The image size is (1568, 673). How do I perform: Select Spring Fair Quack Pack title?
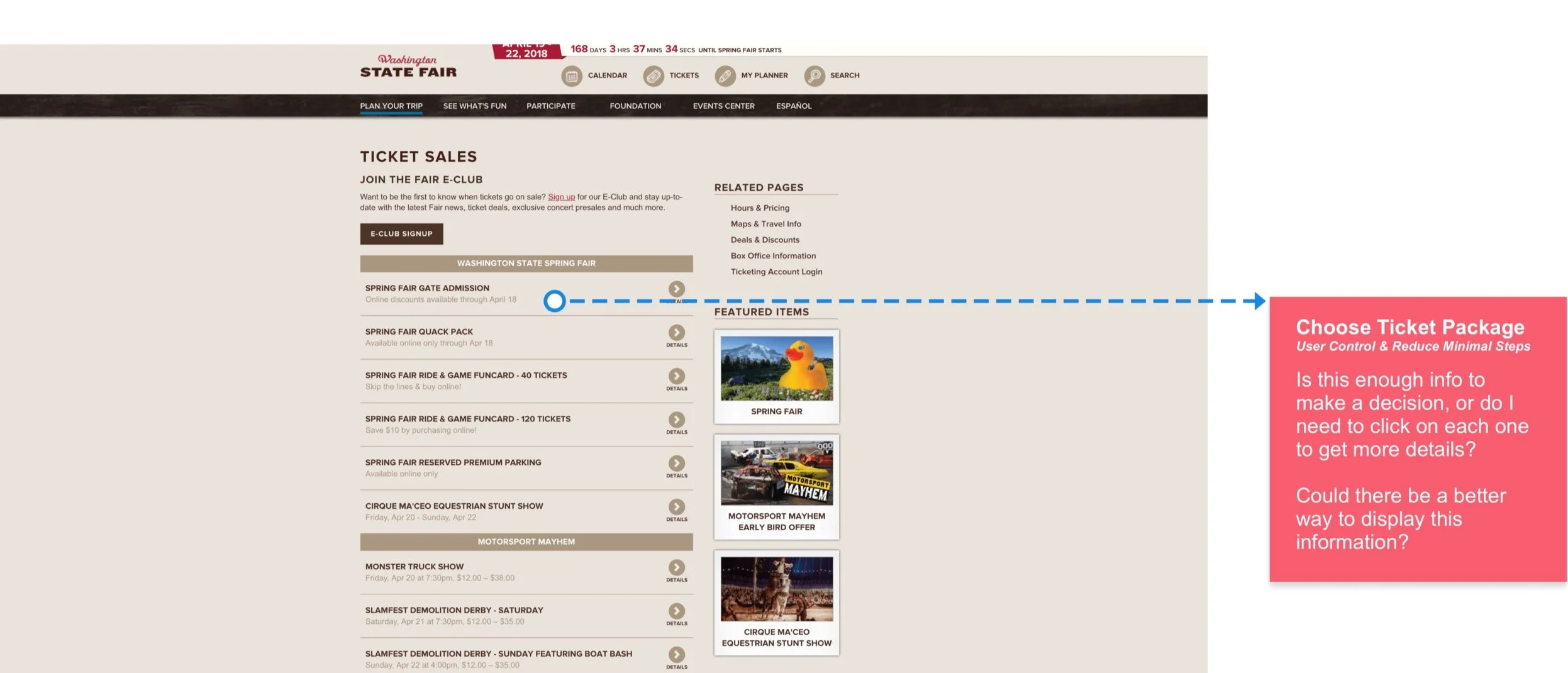pos(419,331)
